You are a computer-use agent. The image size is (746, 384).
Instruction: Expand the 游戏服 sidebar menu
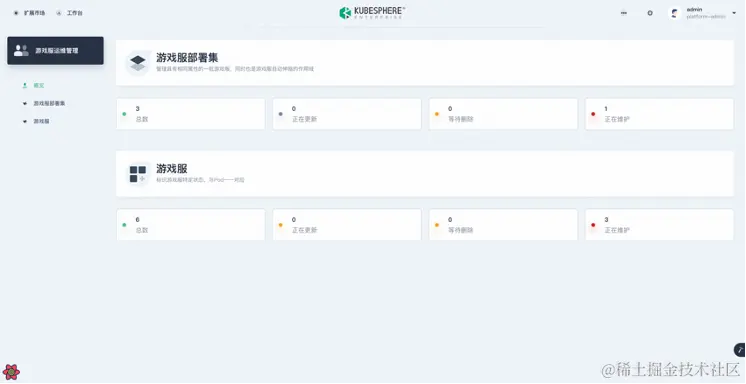click(36, 121)
